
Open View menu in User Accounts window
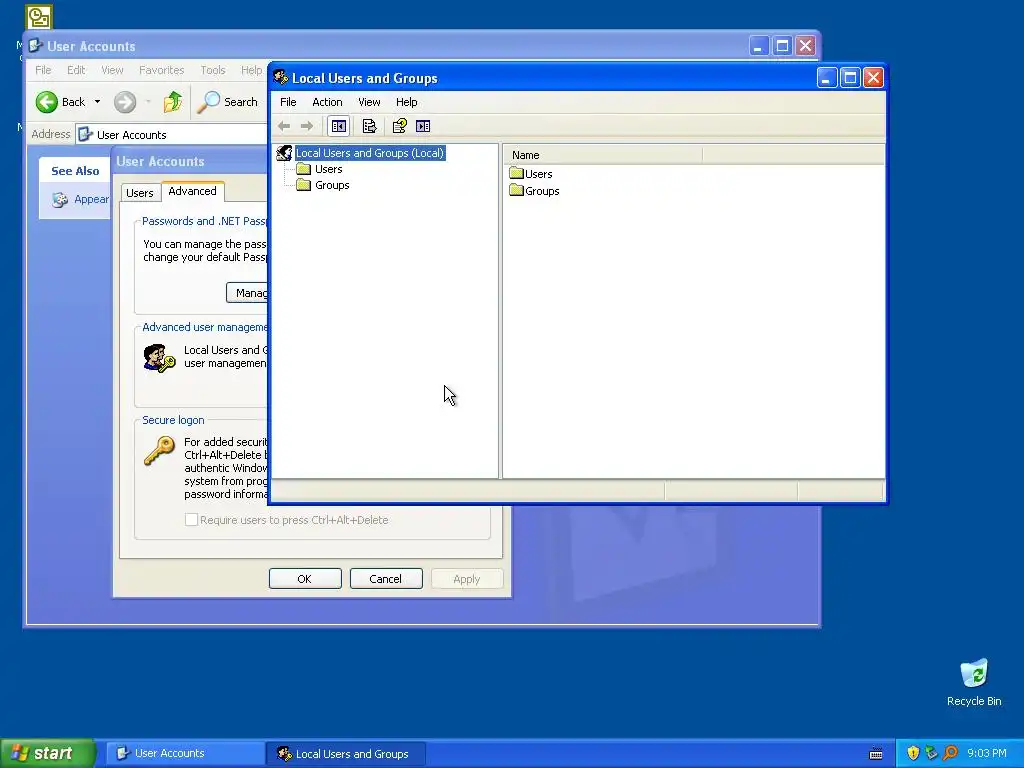112,70
